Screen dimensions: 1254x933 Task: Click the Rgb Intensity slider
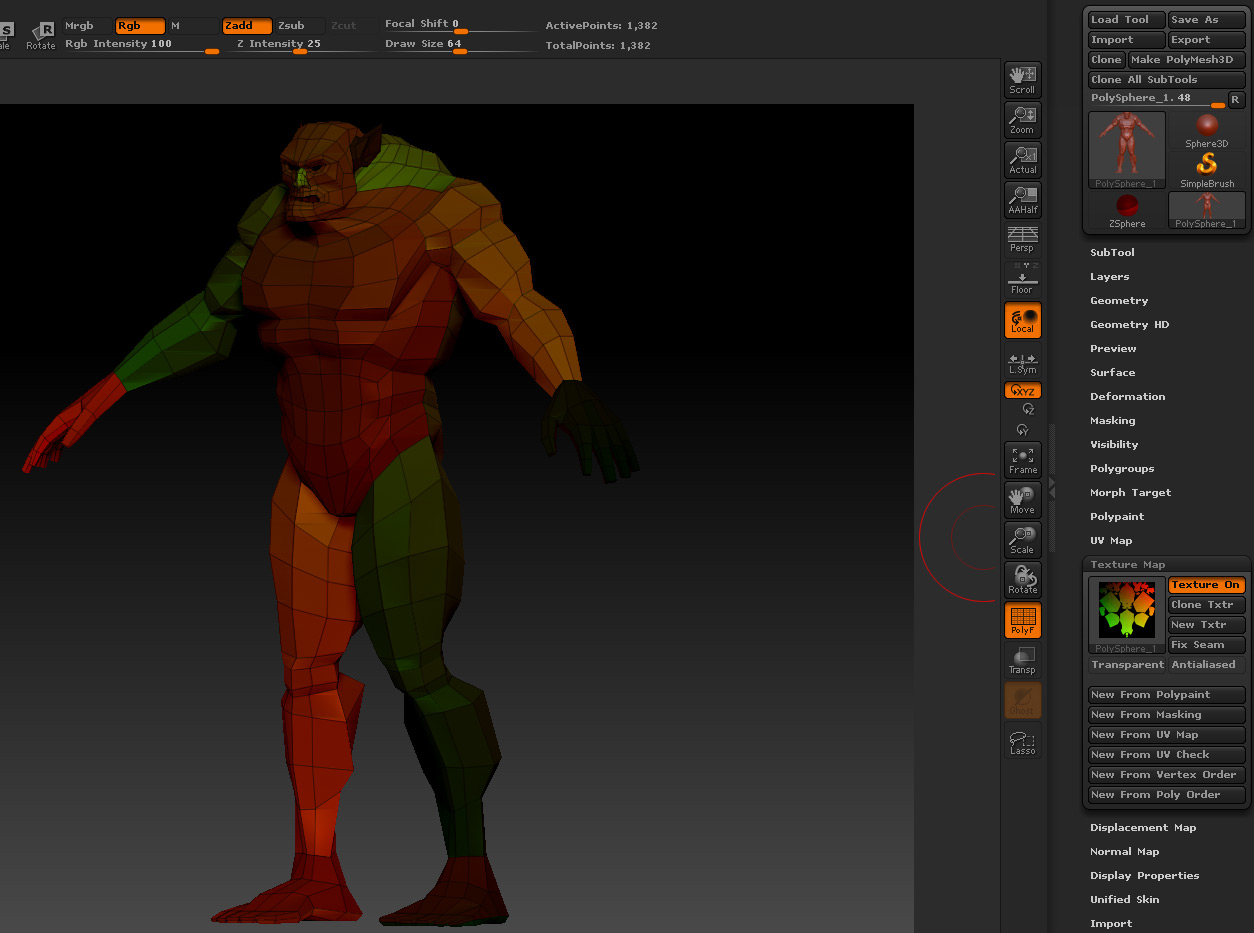(x=141, y=45)
